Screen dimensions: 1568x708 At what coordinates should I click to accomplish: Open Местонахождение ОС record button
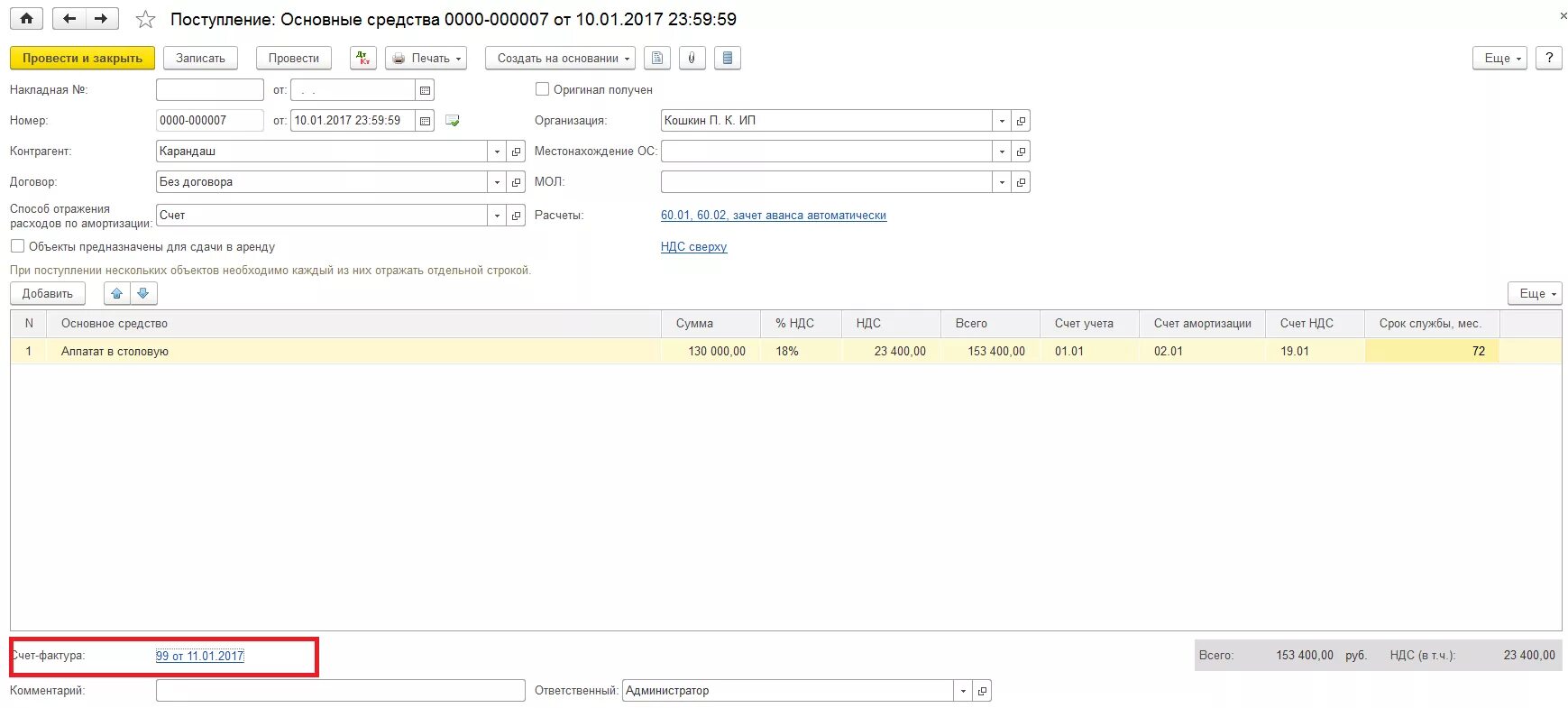pos(1021,152)
